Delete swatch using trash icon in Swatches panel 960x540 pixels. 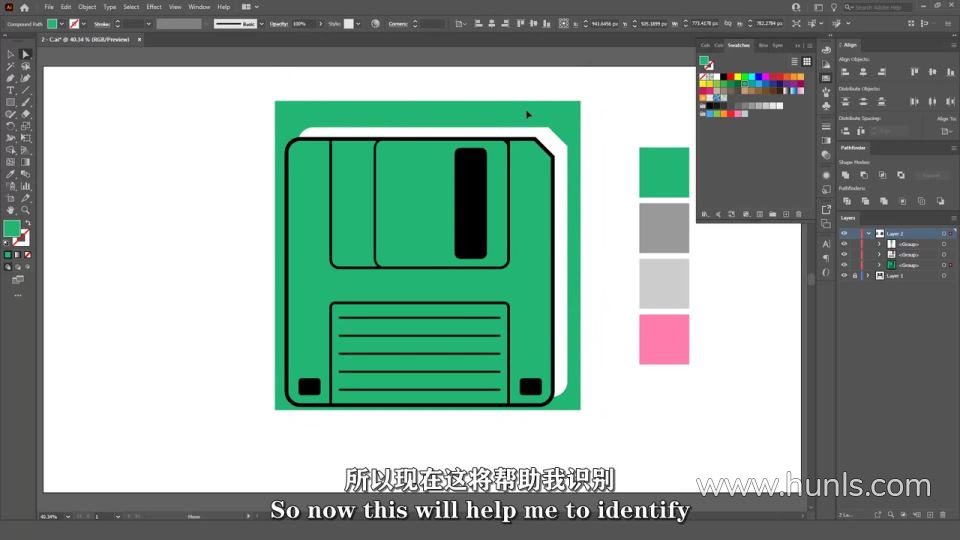click(x=798, y=214)
